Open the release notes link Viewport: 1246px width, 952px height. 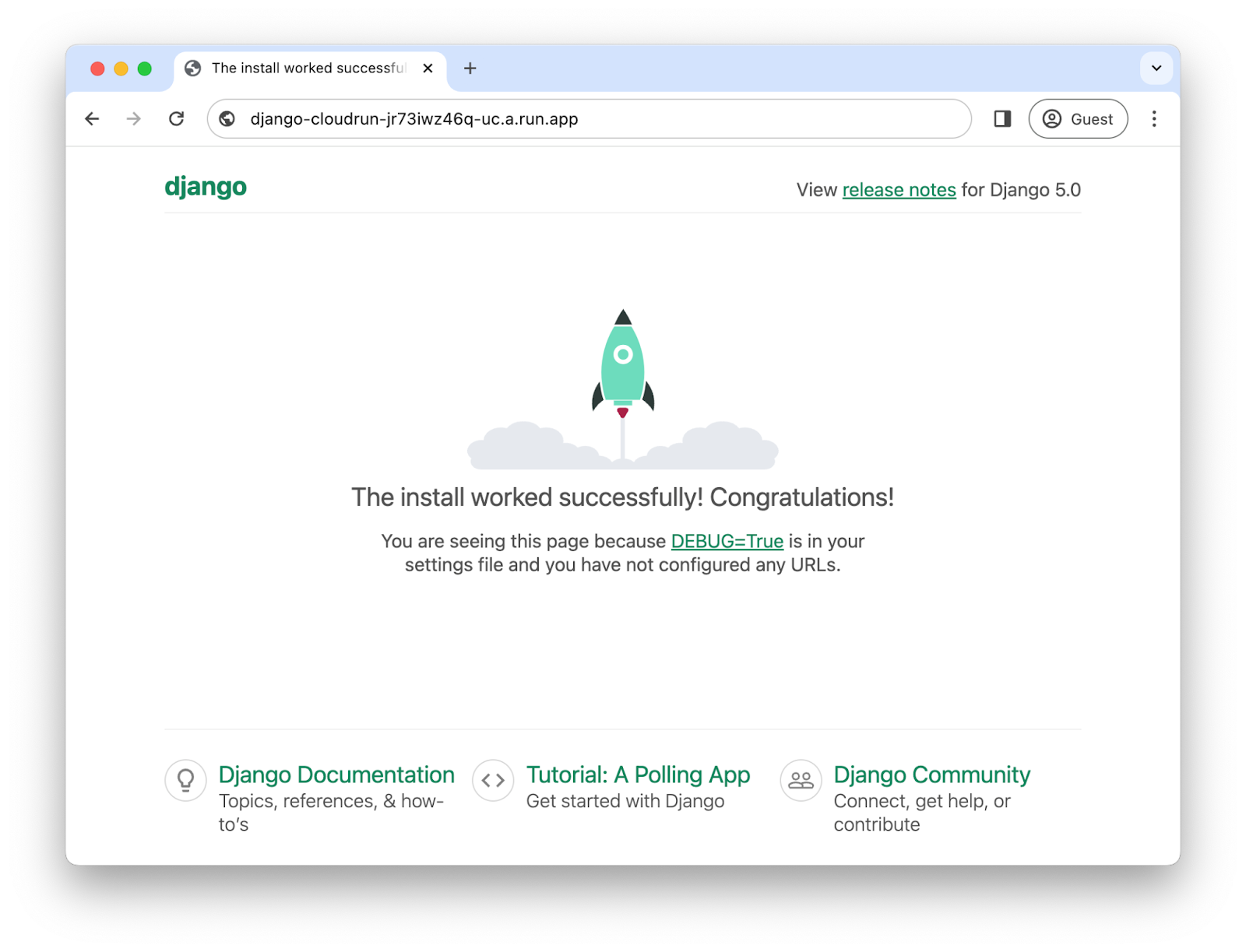(899, 190)
